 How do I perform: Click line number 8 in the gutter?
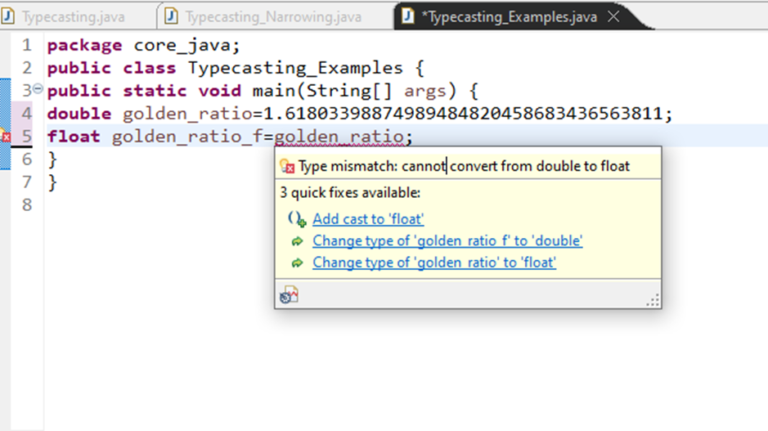pyautogui.click(x=26, y=205)
